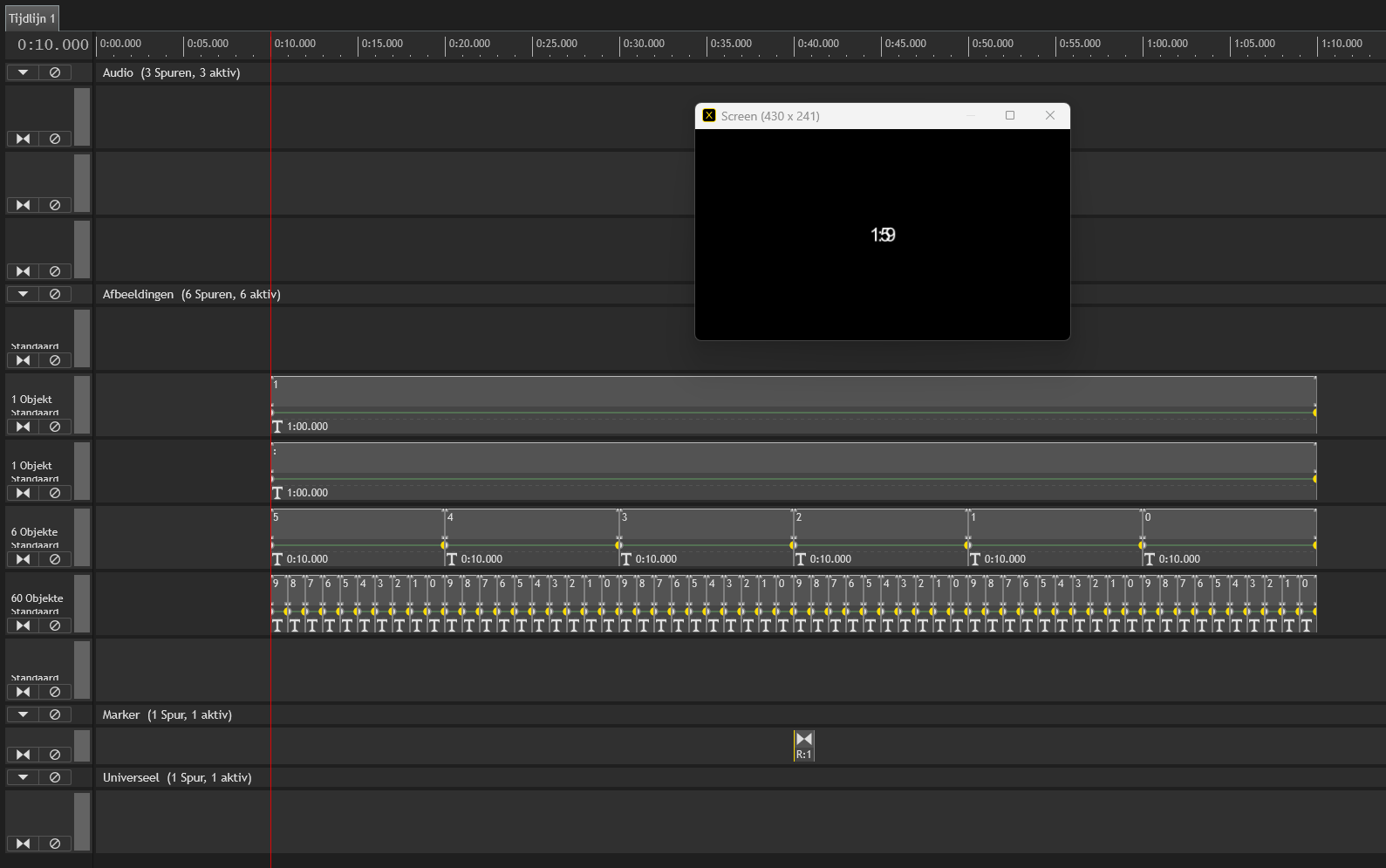1386x868 pixels.
Task: Click grey level bar of third Audio track
Action: tap(82, 249)
